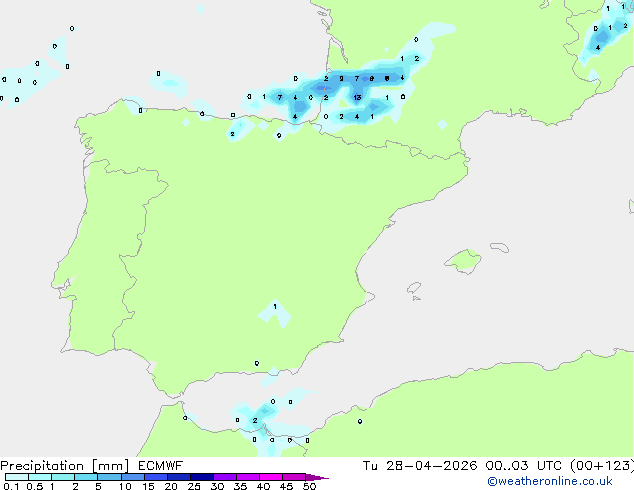Click the '(00+123)' forecast offset text
Viewport: 634px width, 490px height.
(x=602, y=466)
